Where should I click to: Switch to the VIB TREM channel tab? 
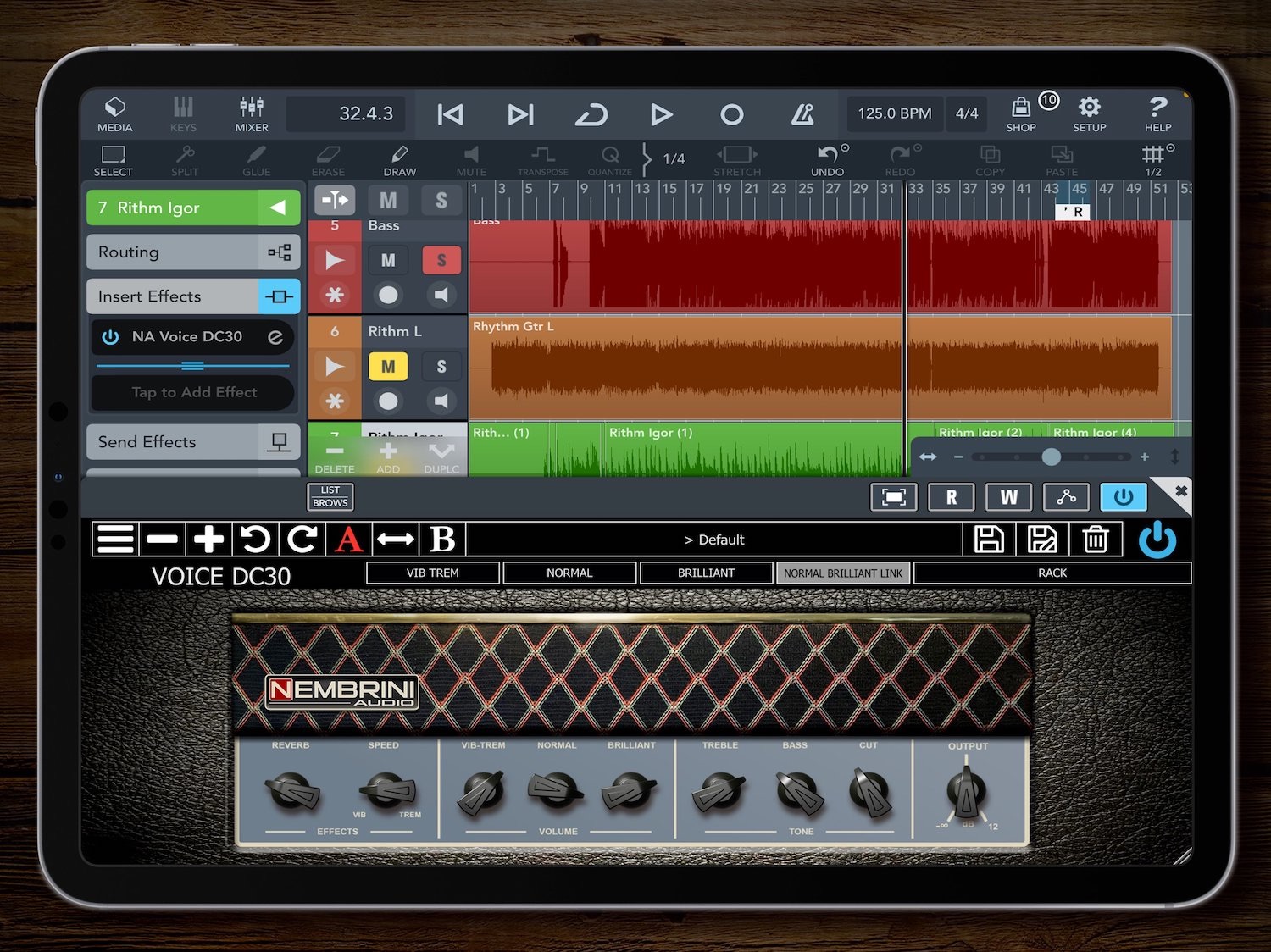432,573
